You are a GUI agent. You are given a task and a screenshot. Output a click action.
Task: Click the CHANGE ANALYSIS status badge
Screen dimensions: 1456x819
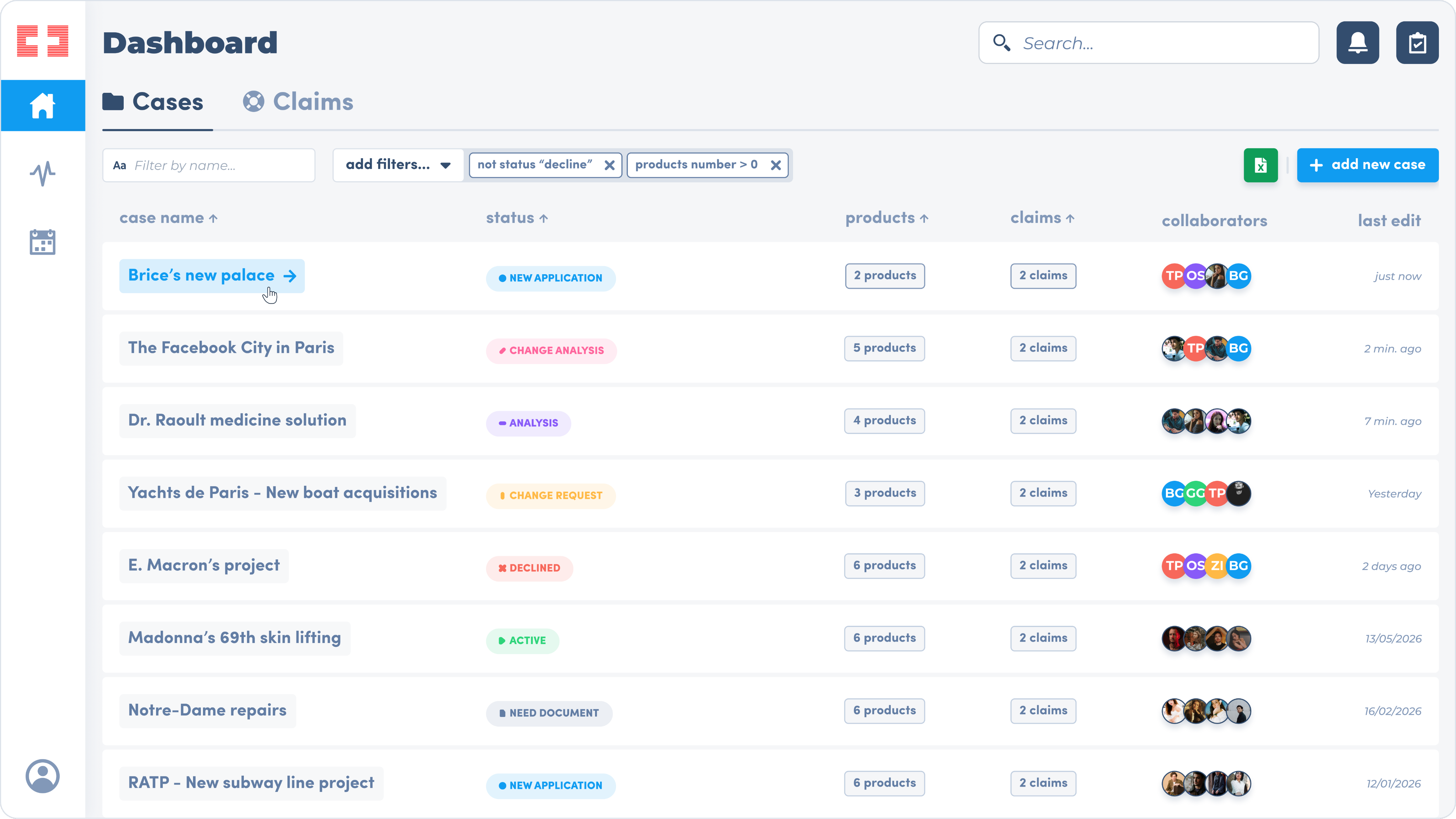click(552, 351)
